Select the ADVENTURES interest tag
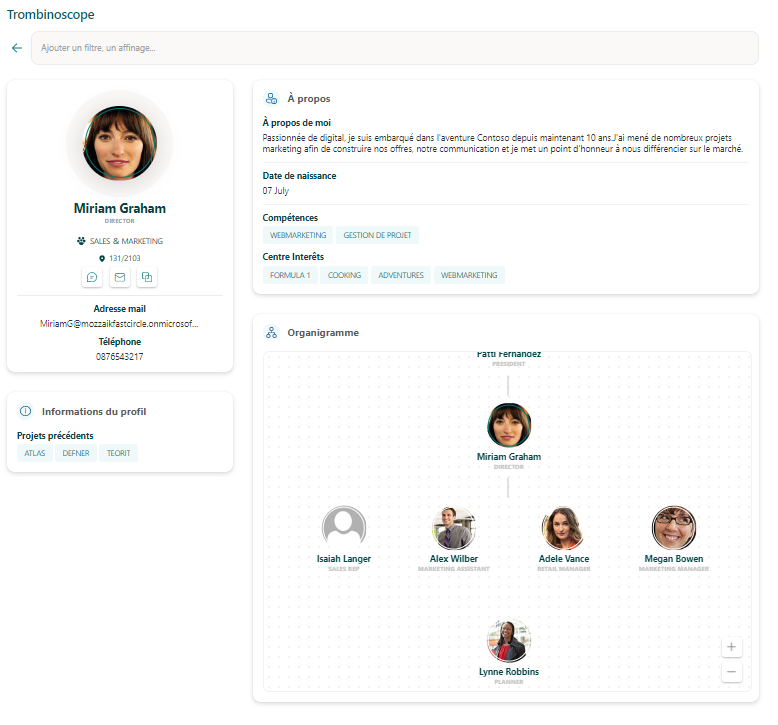The width and height of the screenshot is (778, 725). click(401, 275)
